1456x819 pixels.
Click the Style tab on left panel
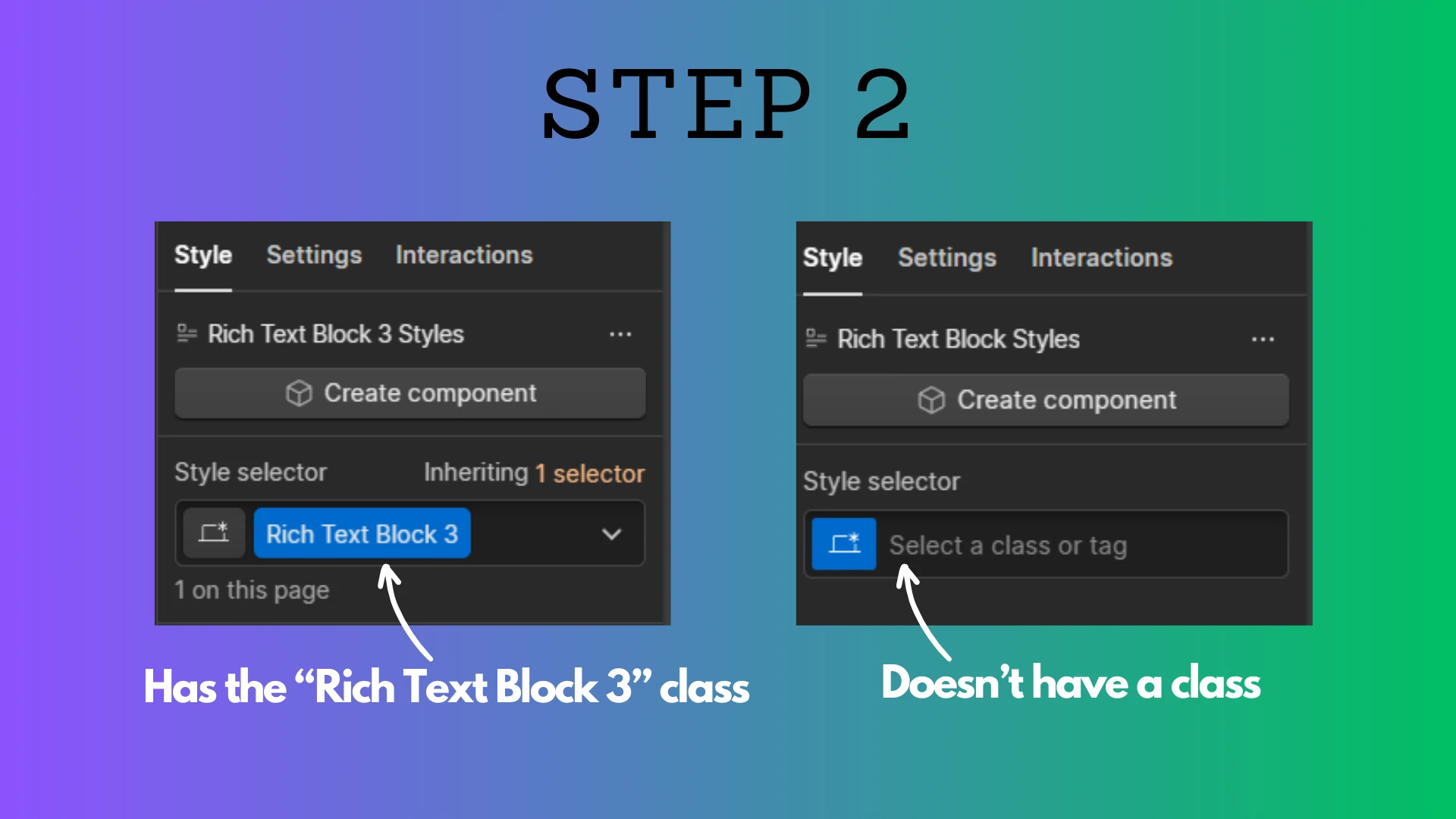click(204, 255)
